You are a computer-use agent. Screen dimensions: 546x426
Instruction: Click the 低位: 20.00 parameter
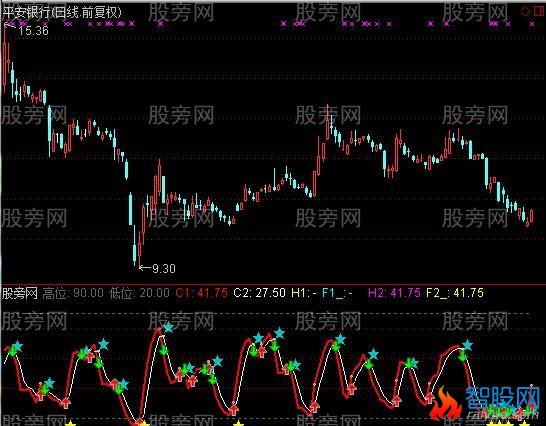(x=139, y=293)
